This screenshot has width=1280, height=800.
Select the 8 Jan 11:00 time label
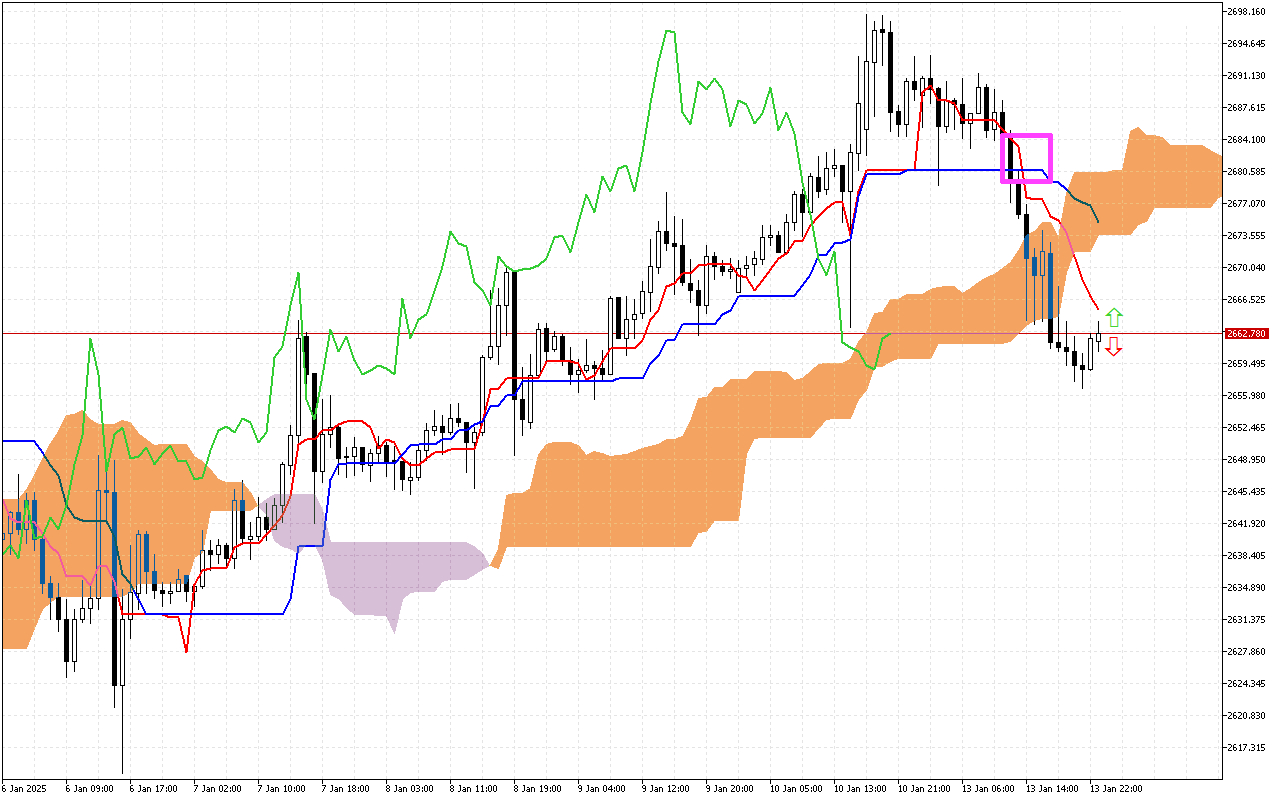click(x=472, y=789)
